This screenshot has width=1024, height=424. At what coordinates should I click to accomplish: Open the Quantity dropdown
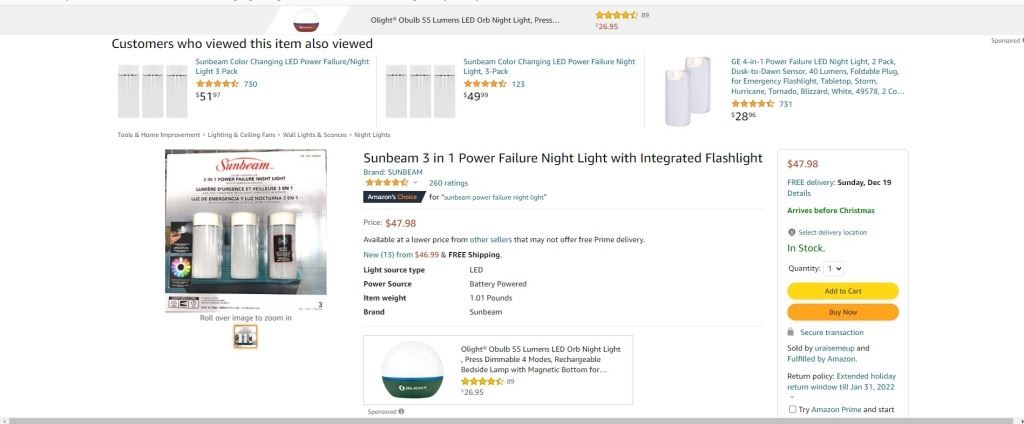(x=834, y=268)
